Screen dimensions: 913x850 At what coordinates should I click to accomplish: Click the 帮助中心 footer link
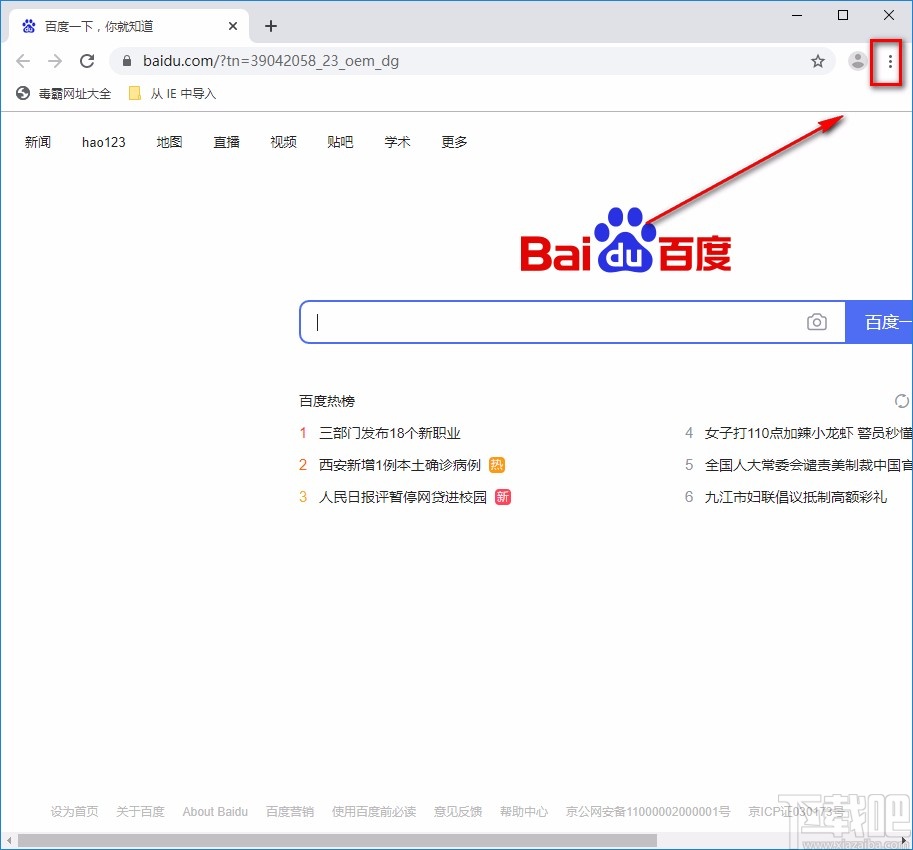point(524,812)
